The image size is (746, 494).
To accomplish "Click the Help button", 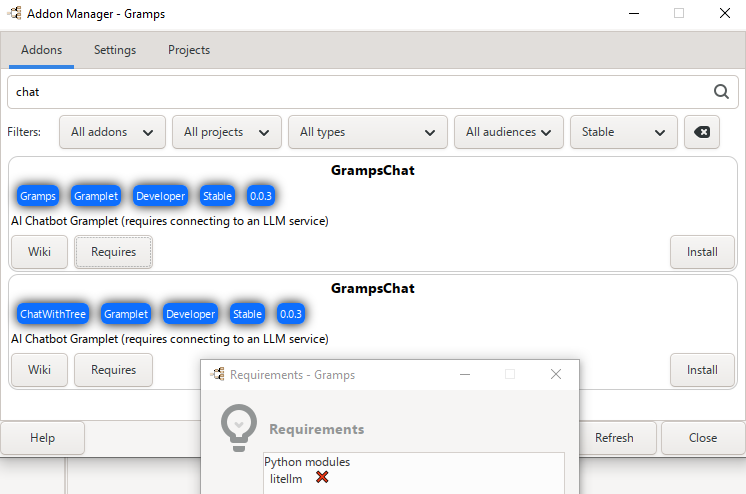I will pos(42,438).
